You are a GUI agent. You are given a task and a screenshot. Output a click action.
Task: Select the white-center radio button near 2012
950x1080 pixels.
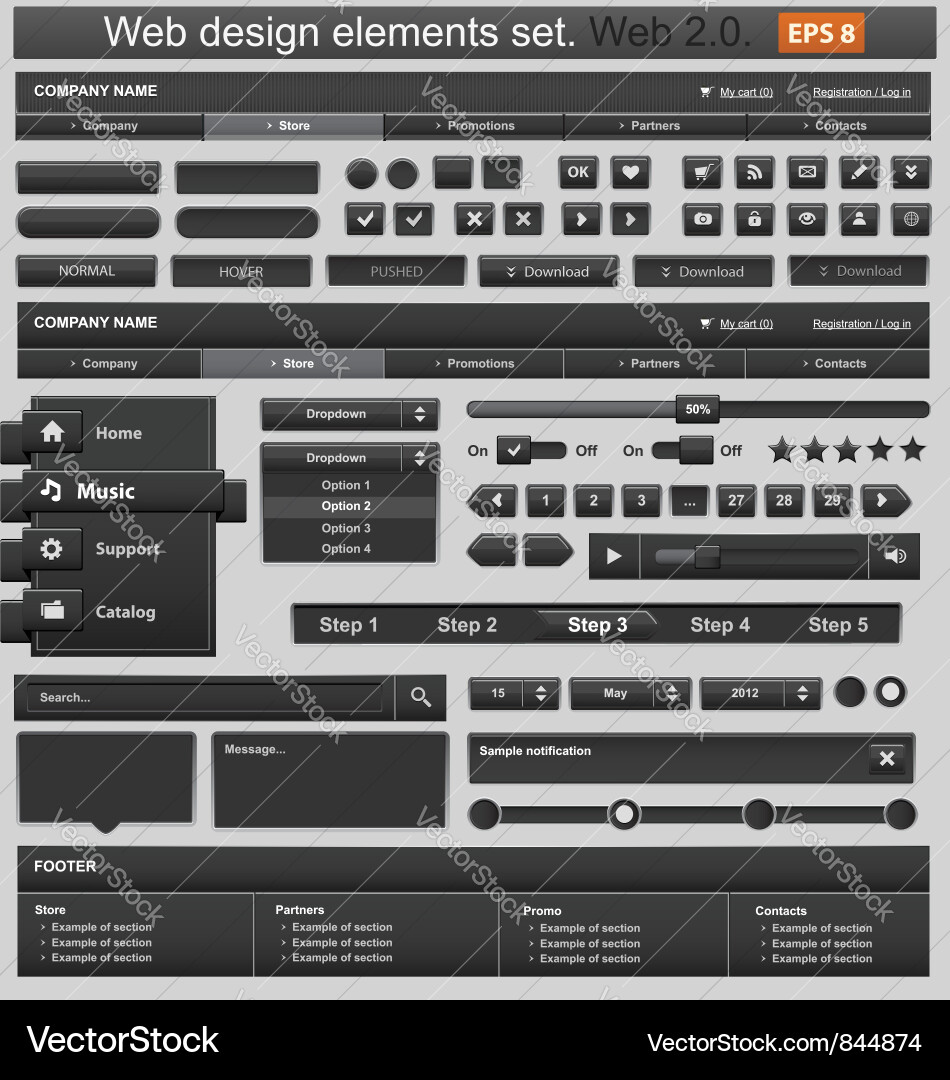click(890, 692)
